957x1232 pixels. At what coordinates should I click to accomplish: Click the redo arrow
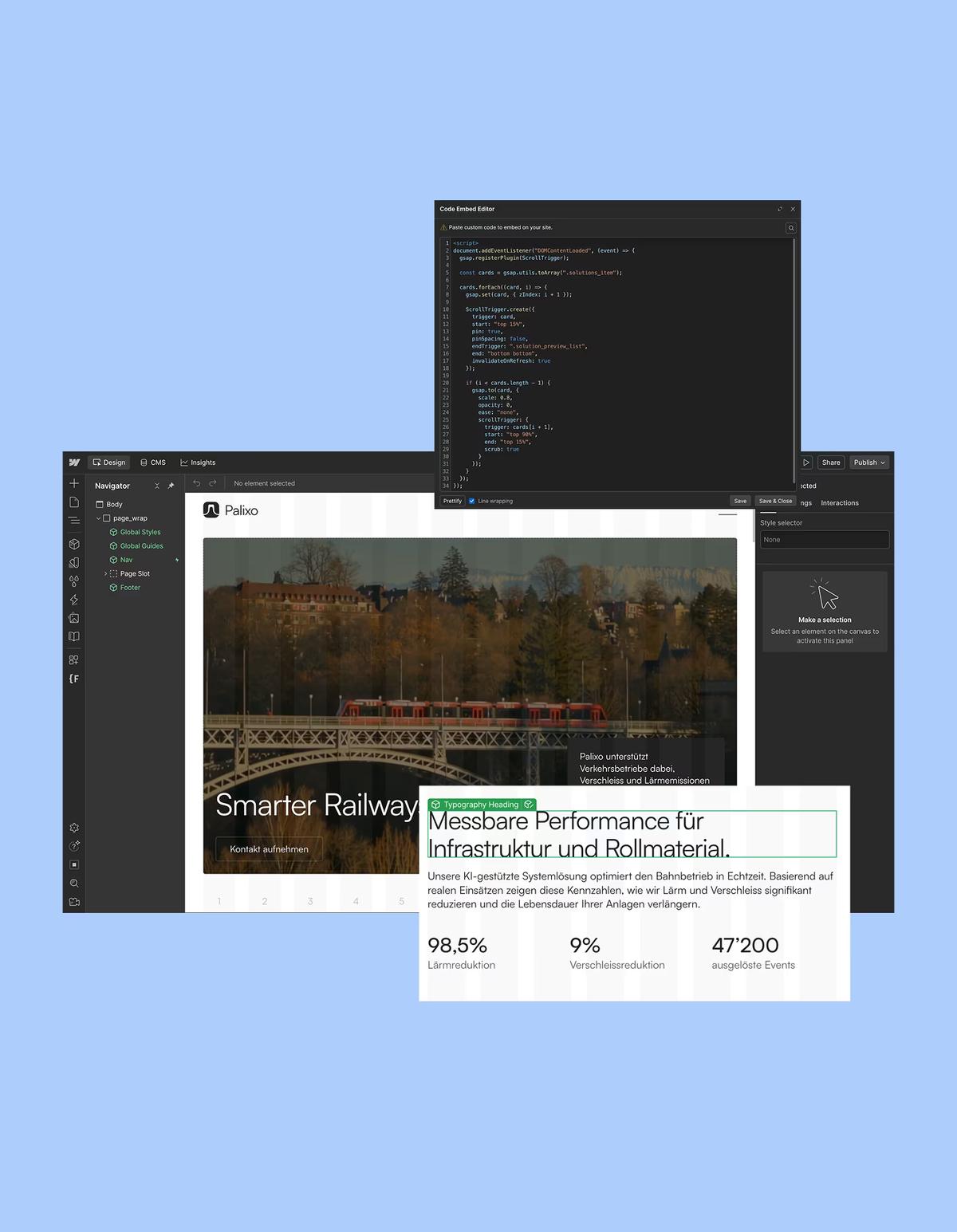pyautogui.click(x=213, y=483)
